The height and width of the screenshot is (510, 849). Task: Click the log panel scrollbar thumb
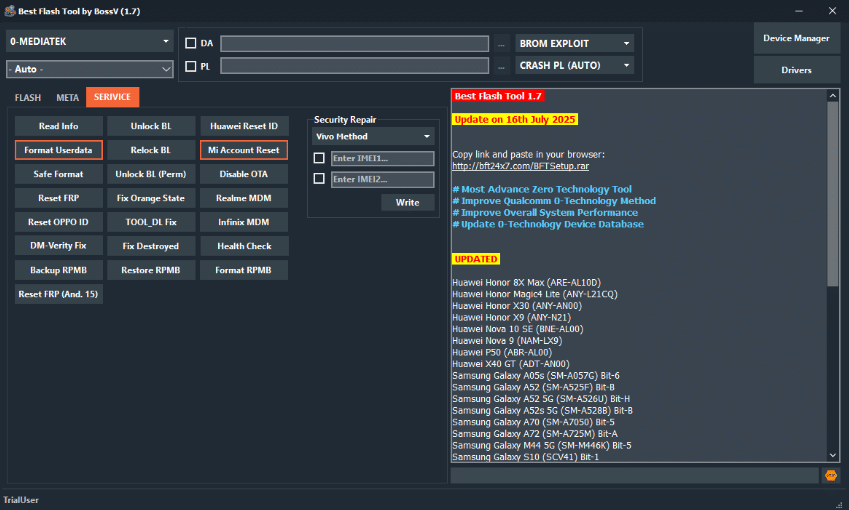coord(832,194)
